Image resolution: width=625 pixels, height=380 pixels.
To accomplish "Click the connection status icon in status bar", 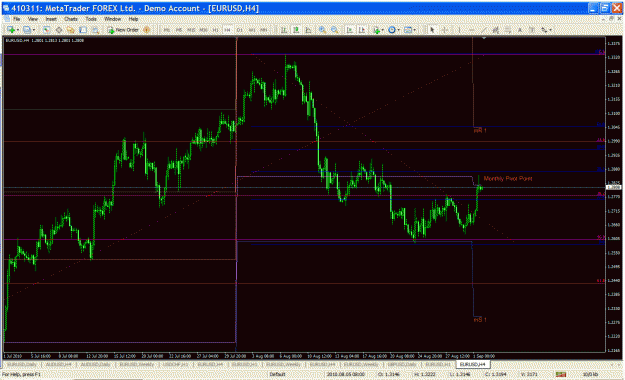I will [x=561, y=374].
